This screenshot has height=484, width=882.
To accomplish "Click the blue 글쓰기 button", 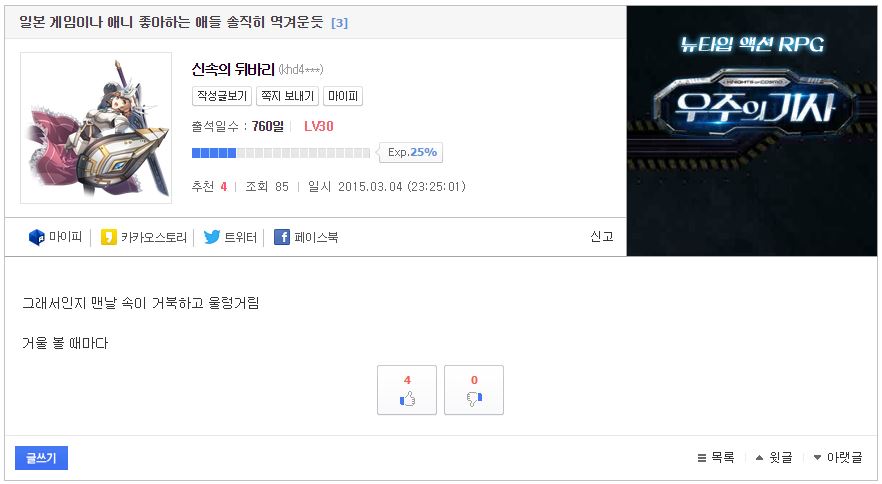I will click(41, 458).
